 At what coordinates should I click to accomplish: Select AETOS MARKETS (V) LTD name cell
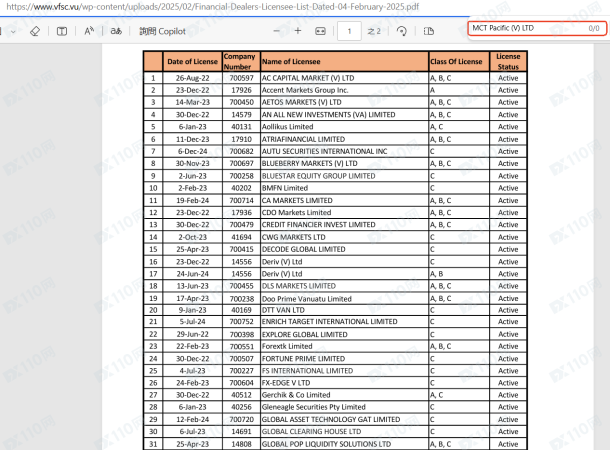344,102
